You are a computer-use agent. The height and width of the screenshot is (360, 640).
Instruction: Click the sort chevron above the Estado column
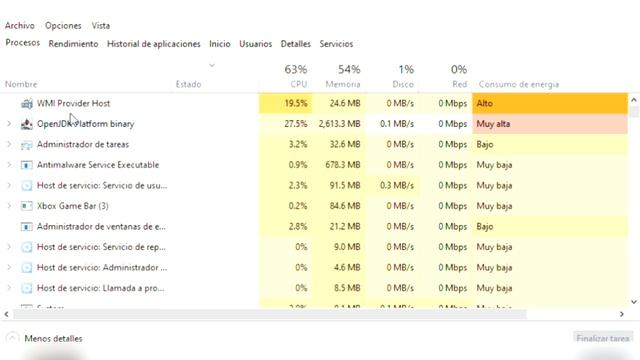tap(212, 65)
